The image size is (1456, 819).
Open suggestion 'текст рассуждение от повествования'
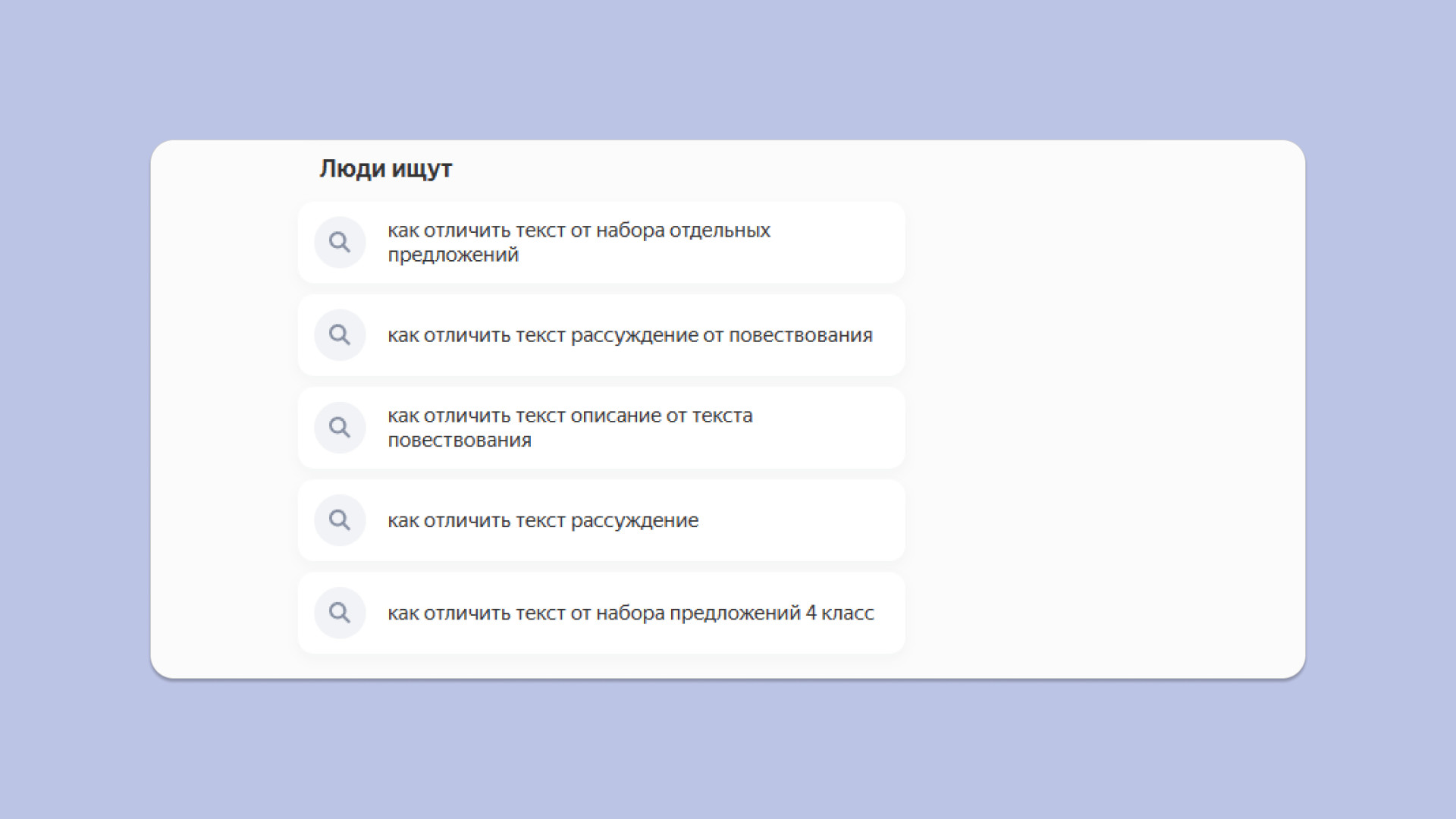click(x=629, y=335)
